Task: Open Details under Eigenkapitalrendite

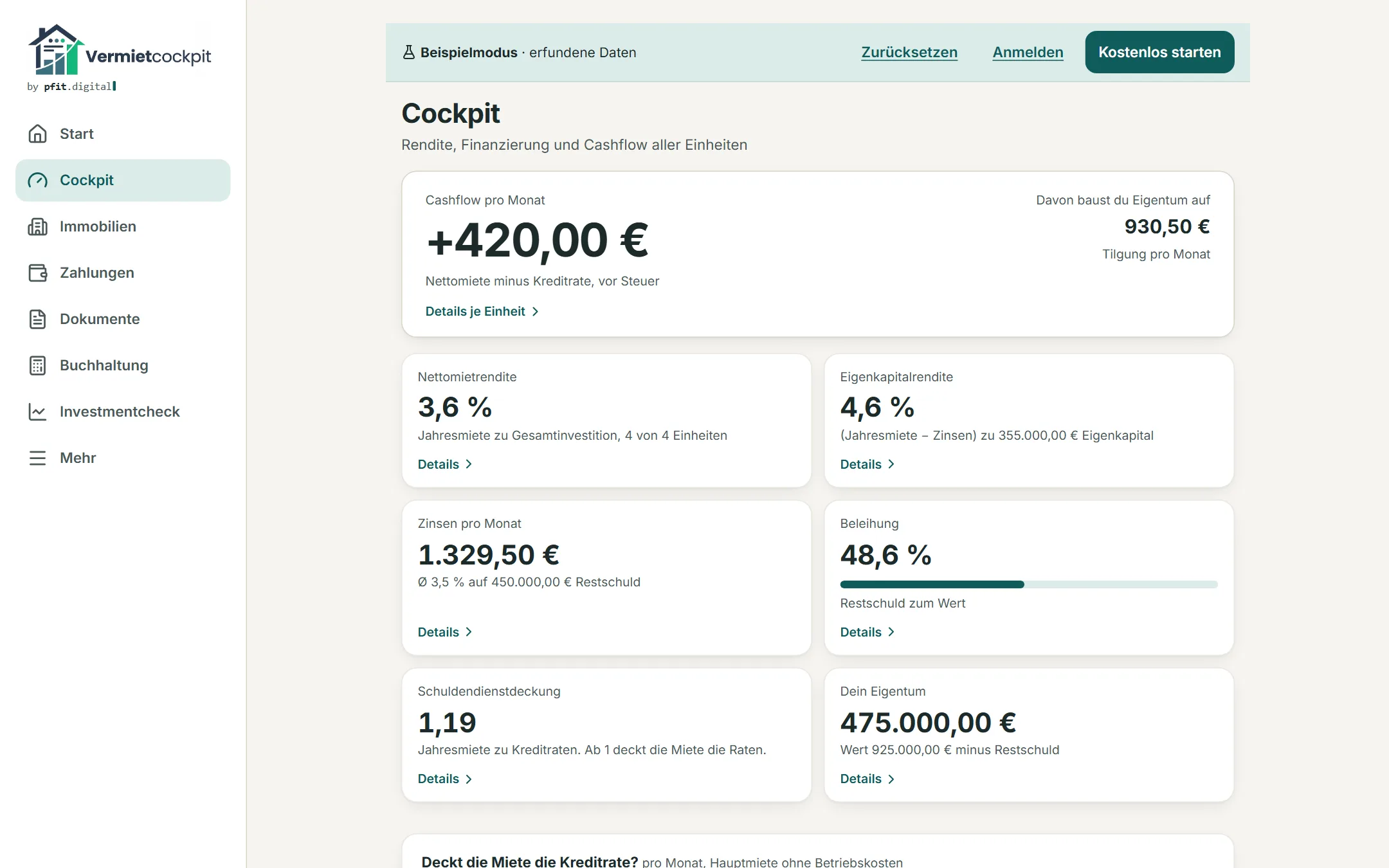Action: [867, 464]
